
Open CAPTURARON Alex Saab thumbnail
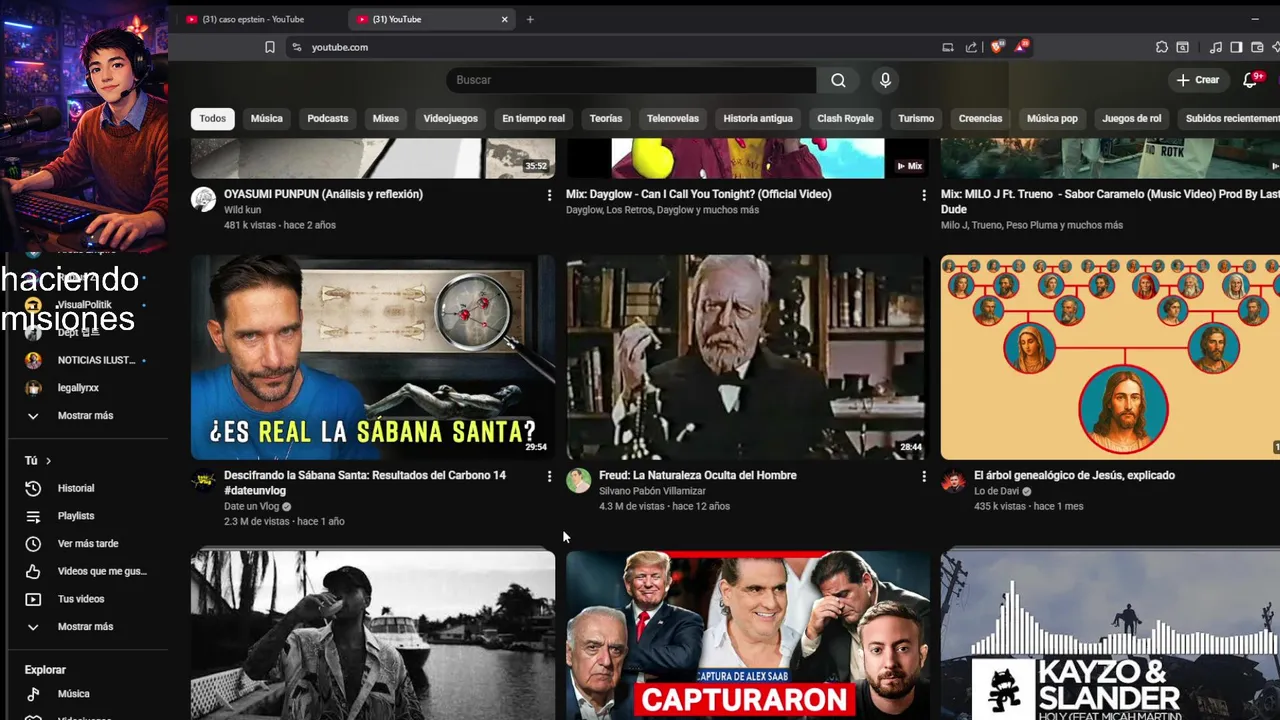748,634
